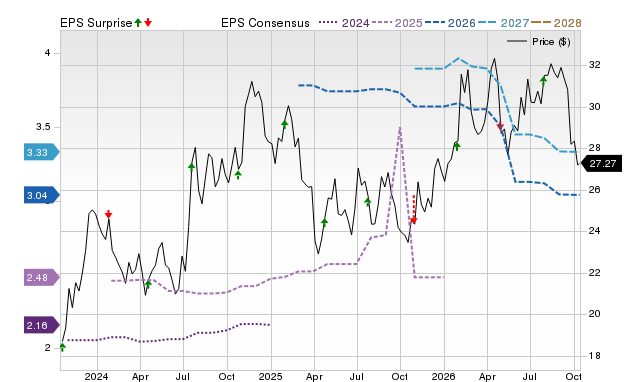Click the 2026 EPS consensus legend entry
Screen dimensions: 640x382
[450, 23]
